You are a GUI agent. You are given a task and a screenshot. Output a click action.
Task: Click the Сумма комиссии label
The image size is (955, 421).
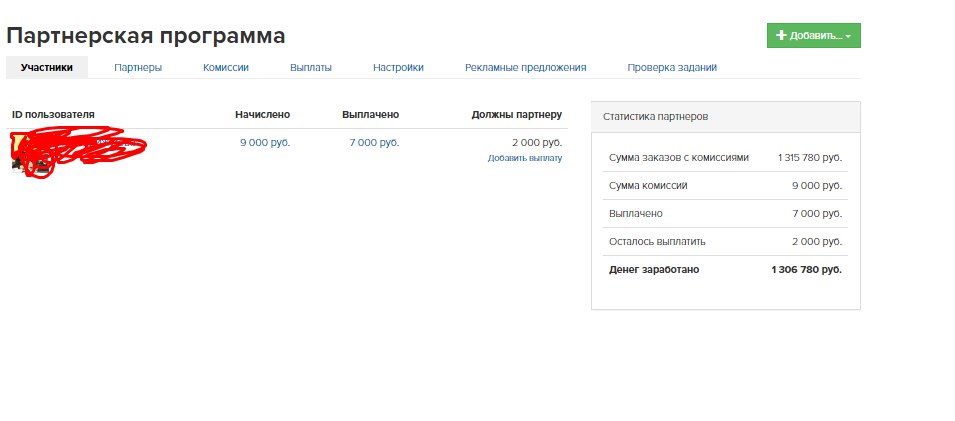[648, 186]
